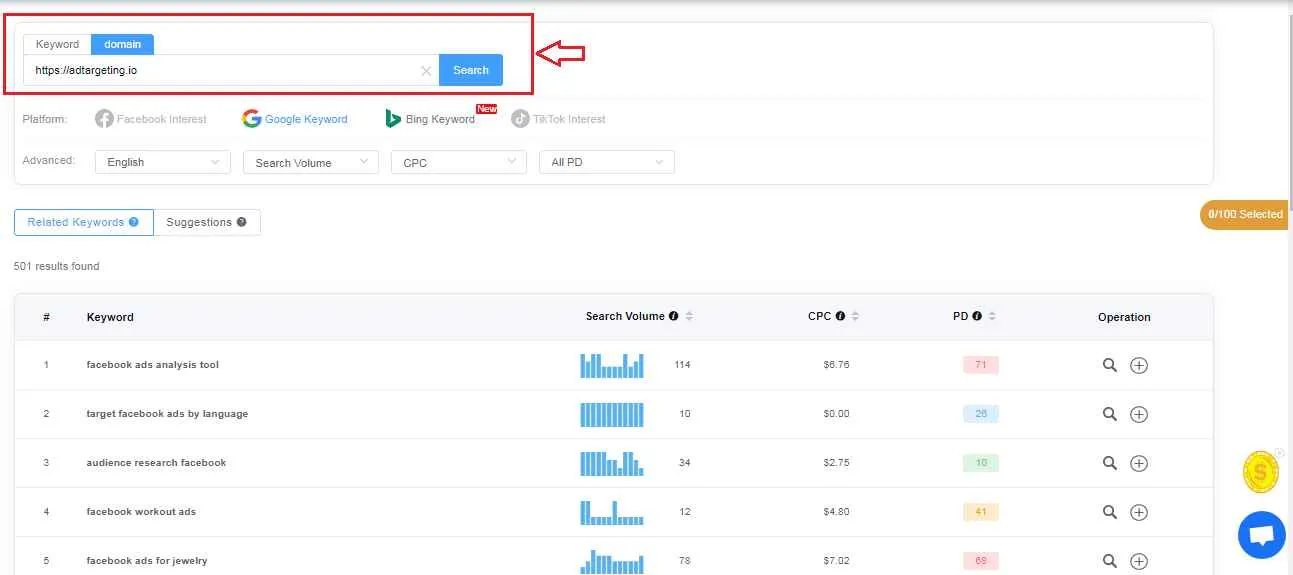
Task: Choose the Bing Keyword platform
Action: [x=430, y=119]
